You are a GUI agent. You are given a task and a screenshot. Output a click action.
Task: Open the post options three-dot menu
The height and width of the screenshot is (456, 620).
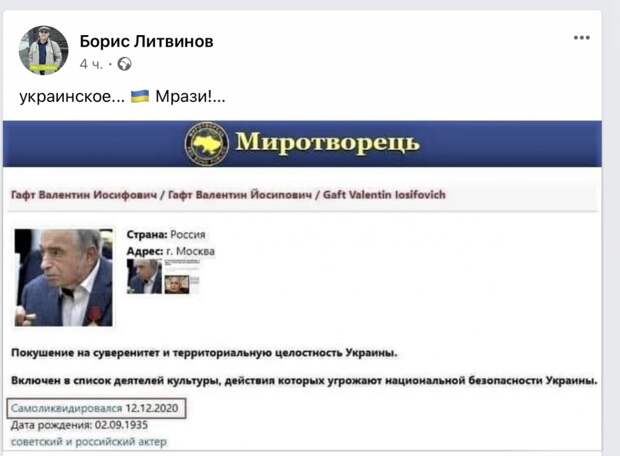point(582,38)
